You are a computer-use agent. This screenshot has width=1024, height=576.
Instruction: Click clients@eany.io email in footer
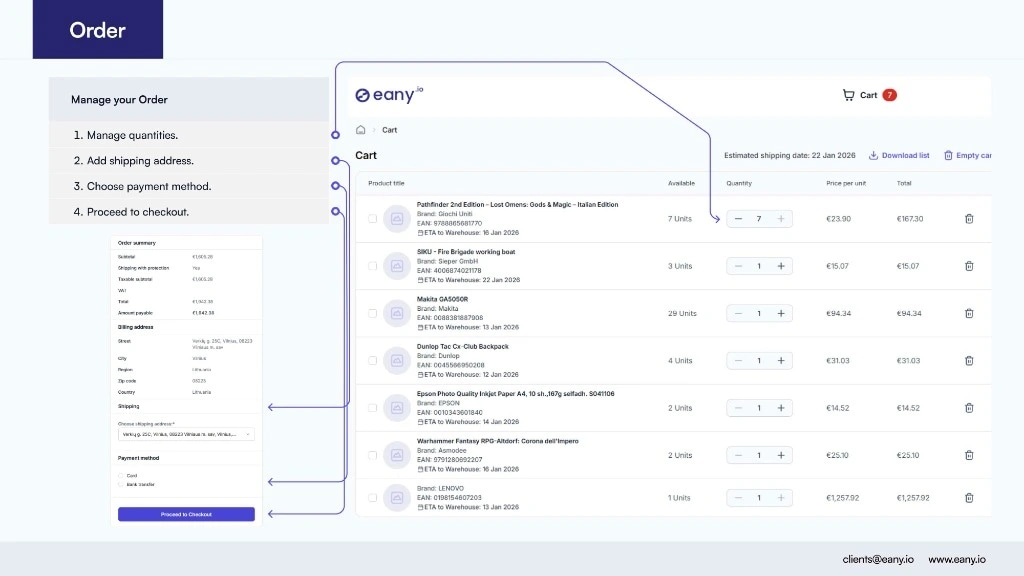tap(878, 560)
